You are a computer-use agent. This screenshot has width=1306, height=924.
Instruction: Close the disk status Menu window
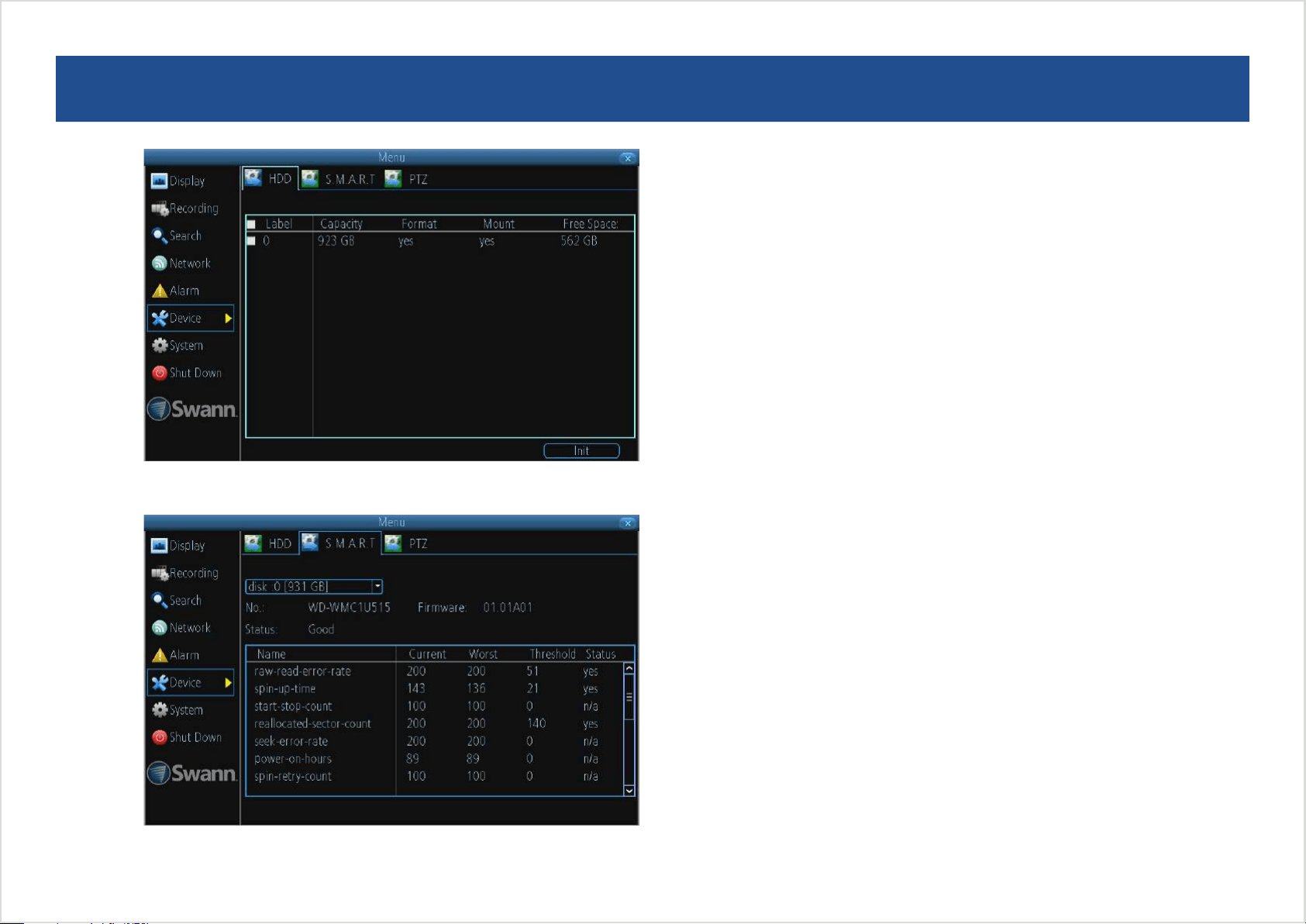click(628, 522)
